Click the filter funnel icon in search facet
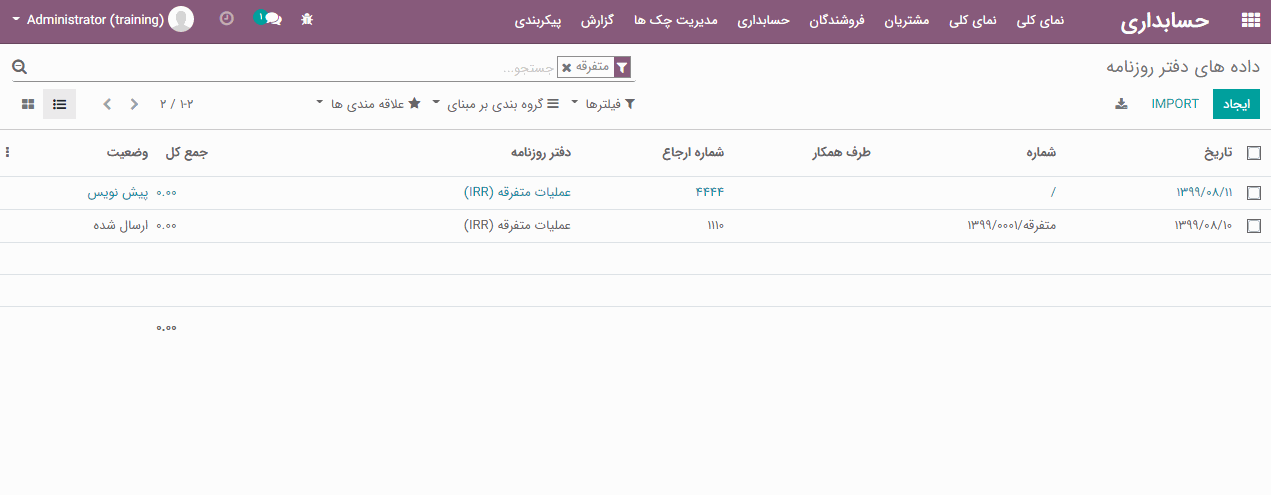This screenshot has height=495, width=1271. click(x=623, y=67)
